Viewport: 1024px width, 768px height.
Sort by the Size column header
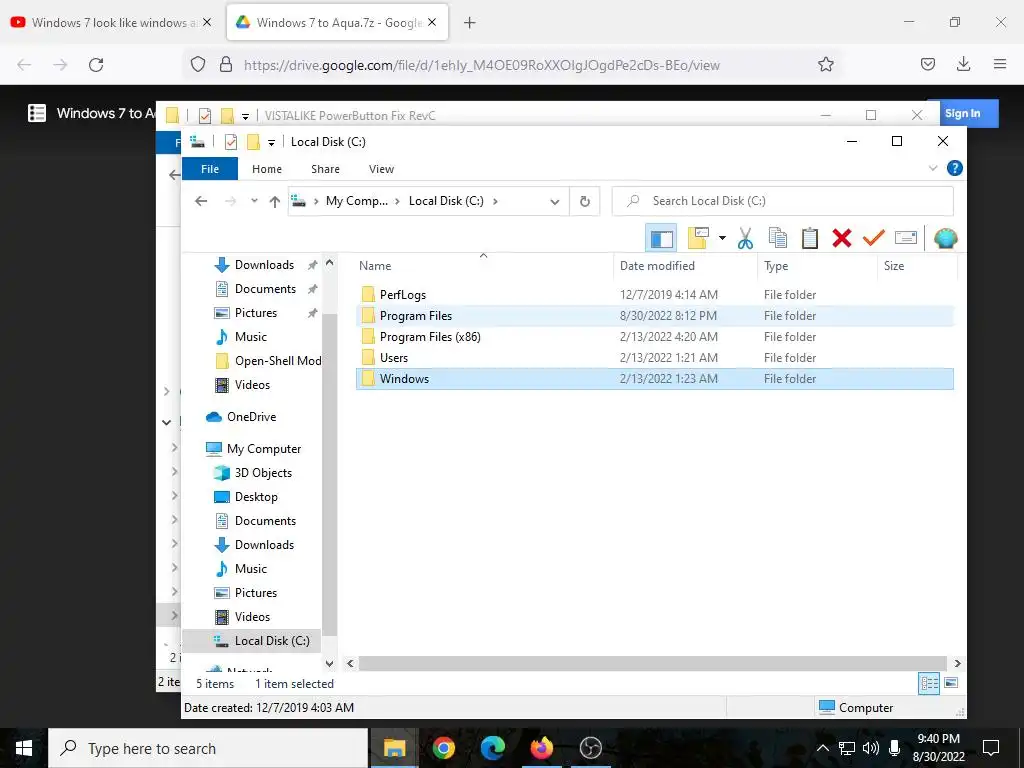pyautogui.click(x=917, y=266)
